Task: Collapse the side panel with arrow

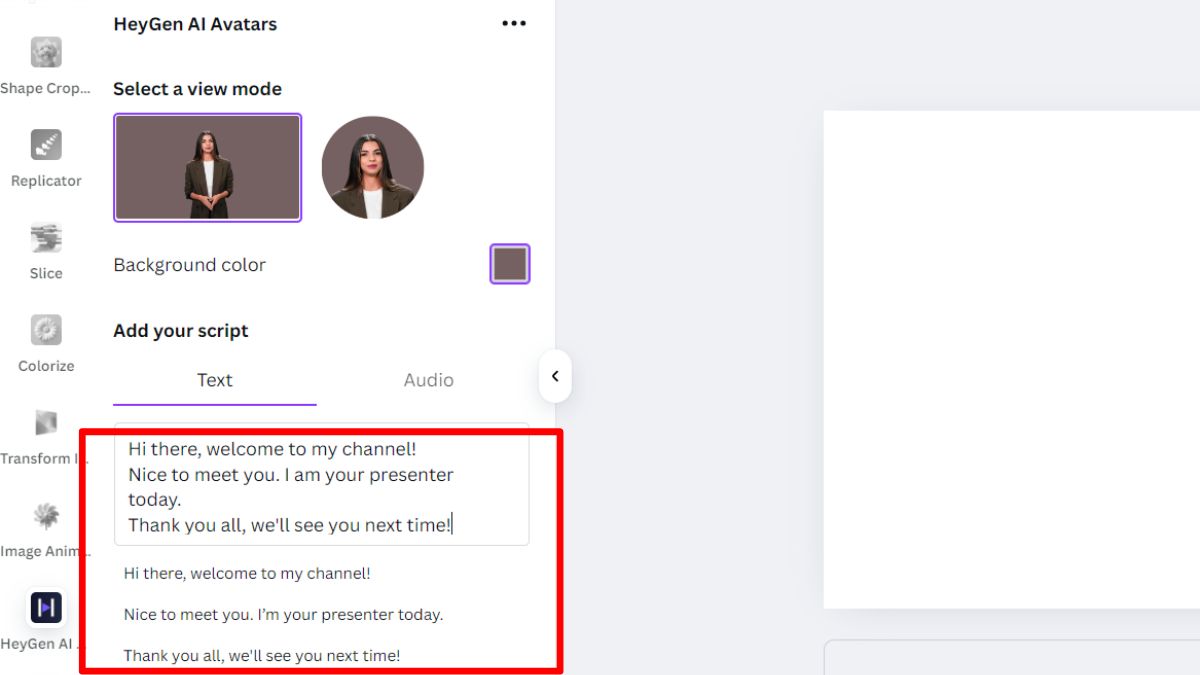Action: pos(555,377)
